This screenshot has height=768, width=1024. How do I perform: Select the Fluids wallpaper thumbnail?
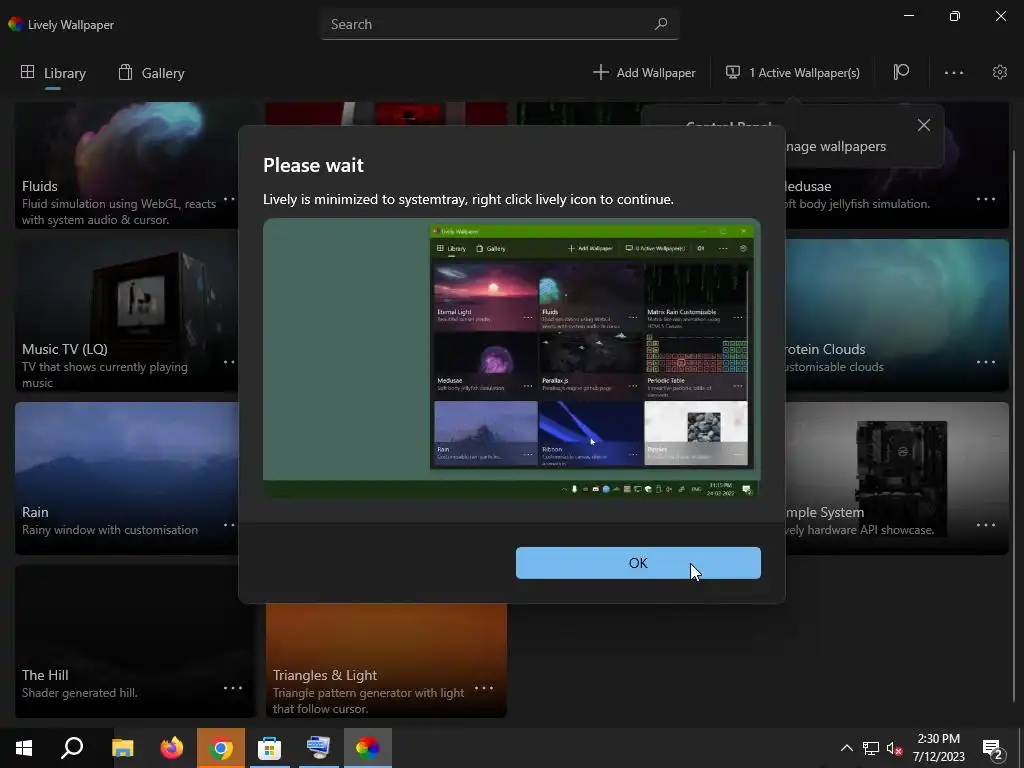[127, 165]
